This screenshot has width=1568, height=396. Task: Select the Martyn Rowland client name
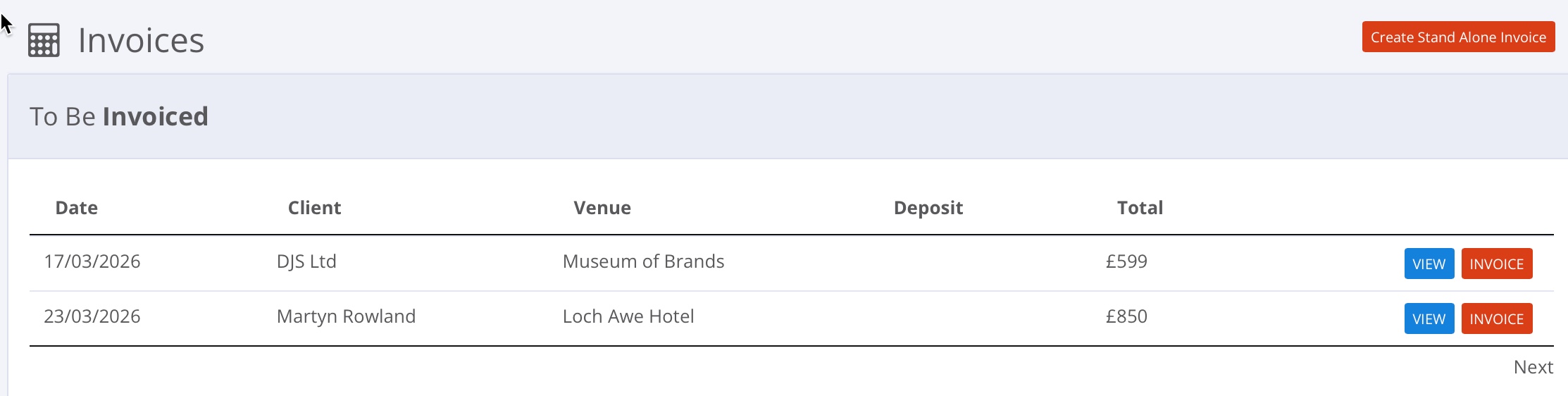(346, 316)
